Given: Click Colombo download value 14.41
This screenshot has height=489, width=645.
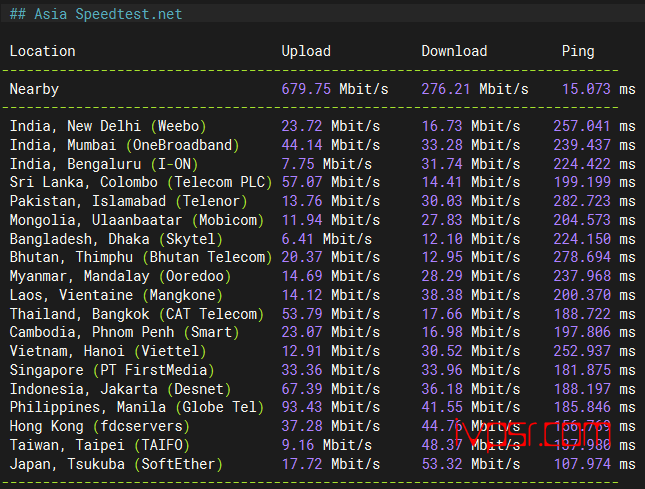Looking at the screenshot, I should tap(442, 182).
